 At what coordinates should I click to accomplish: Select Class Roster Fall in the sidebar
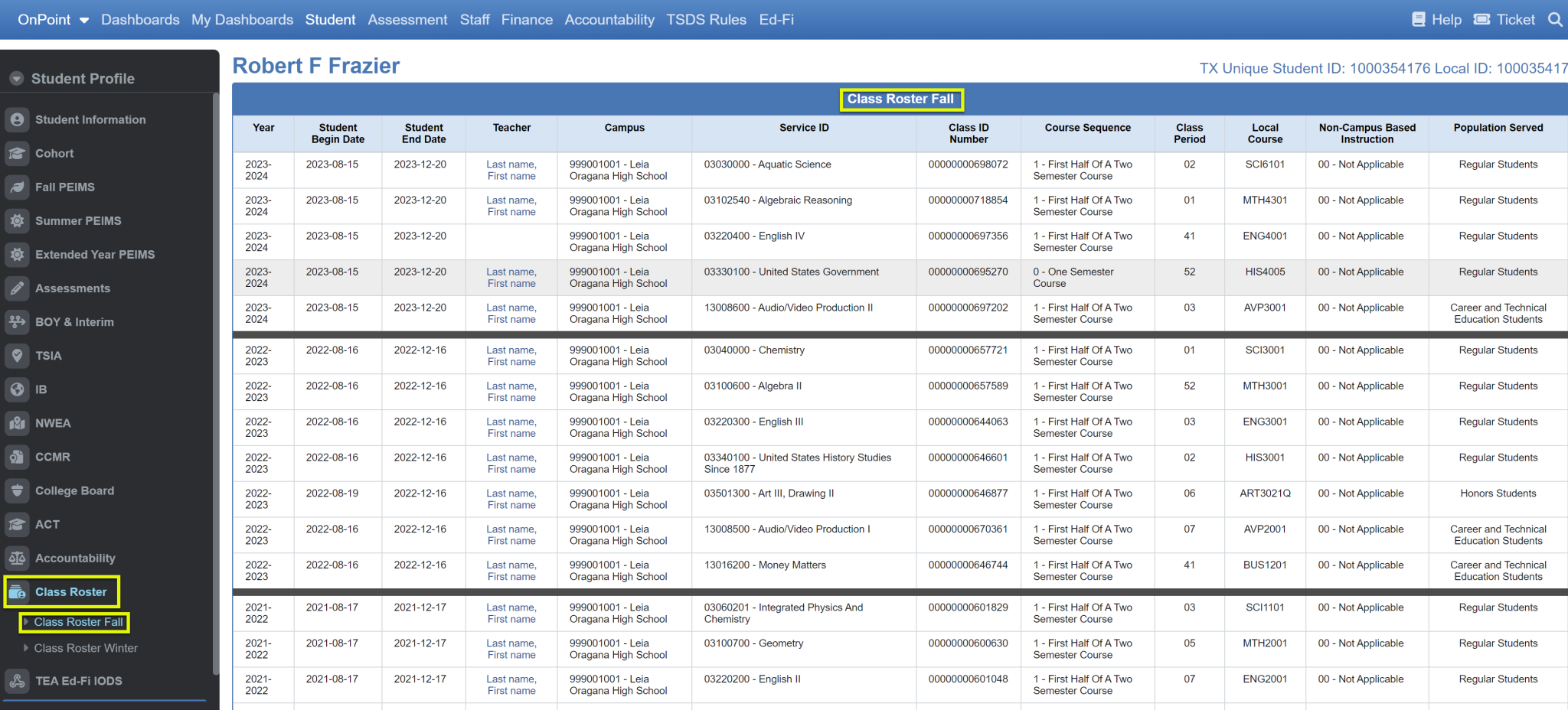79,622
